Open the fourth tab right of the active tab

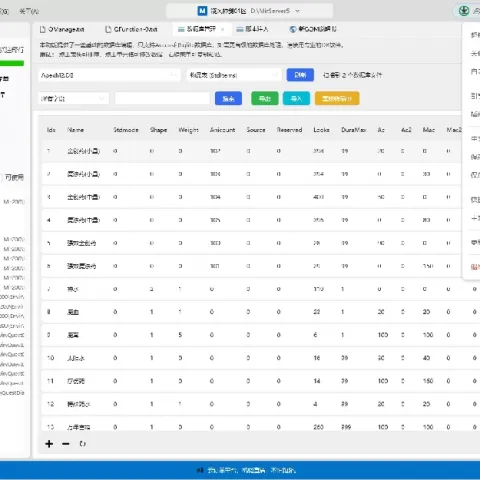pyautogui.click(x=252, y=29)
